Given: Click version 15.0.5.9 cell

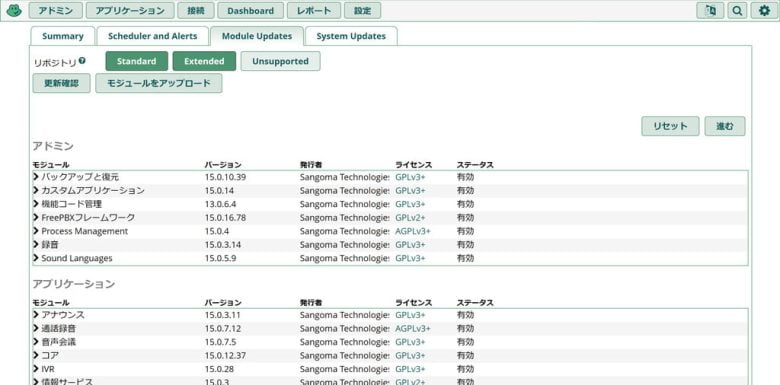Looking at the screenshot, I should [x=220, y=258].
